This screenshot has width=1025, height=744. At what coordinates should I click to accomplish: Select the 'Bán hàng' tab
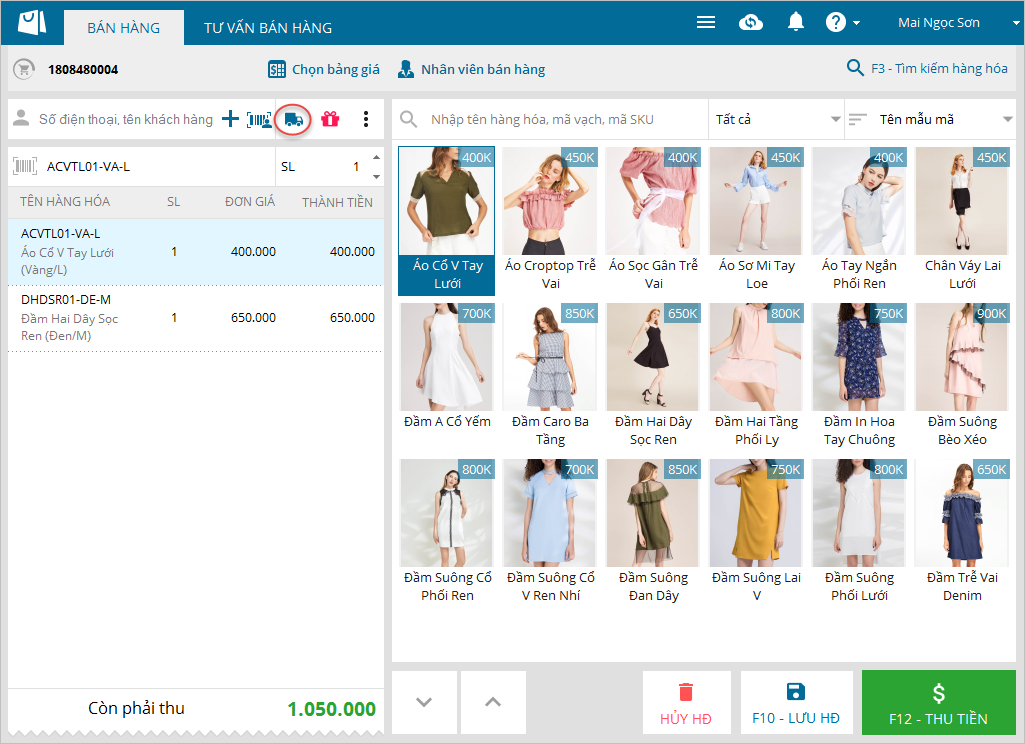coord(123,28)
